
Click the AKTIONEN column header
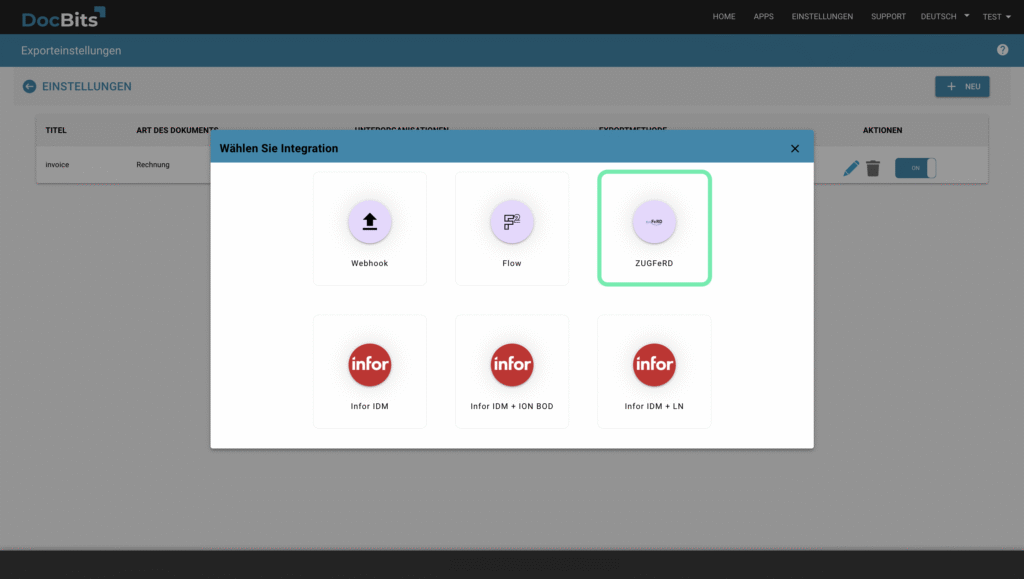coord(882,130)
